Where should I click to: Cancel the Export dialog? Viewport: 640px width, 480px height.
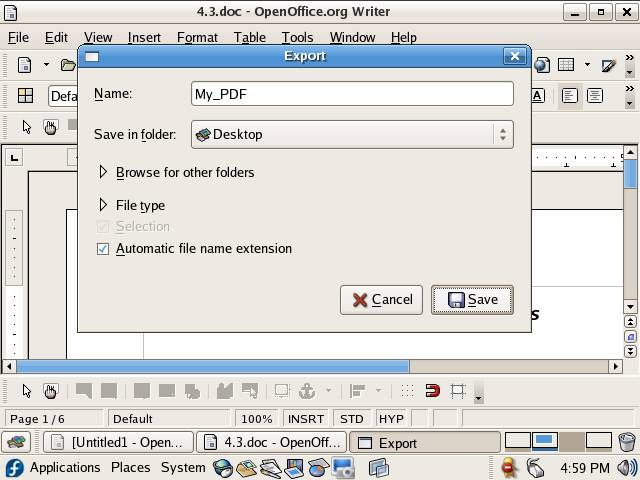(381, 300)
